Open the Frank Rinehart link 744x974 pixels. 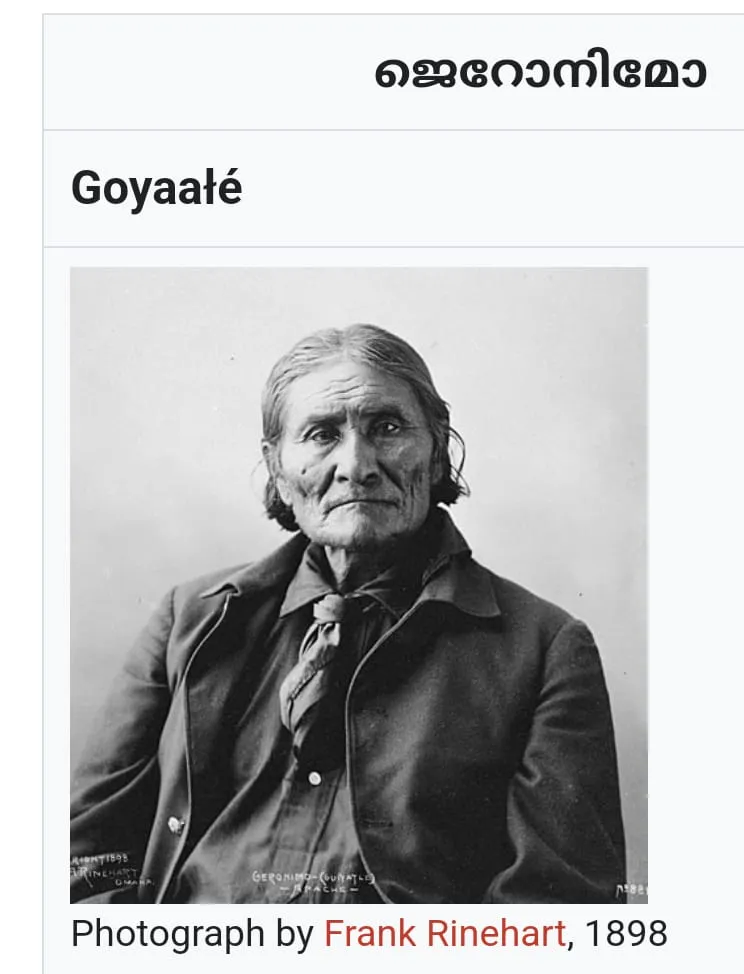tap(445, 933)
